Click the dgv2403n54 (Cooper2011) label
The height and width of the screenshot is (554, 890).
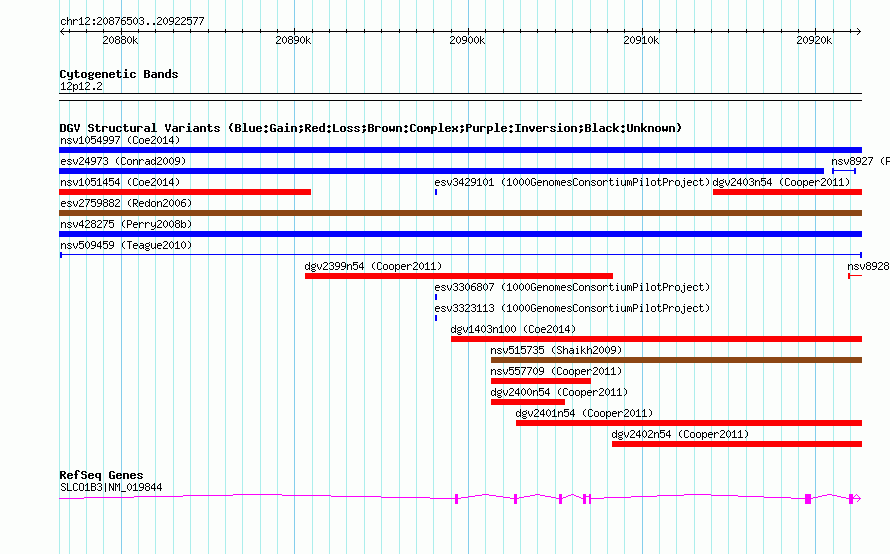point(781,182)
